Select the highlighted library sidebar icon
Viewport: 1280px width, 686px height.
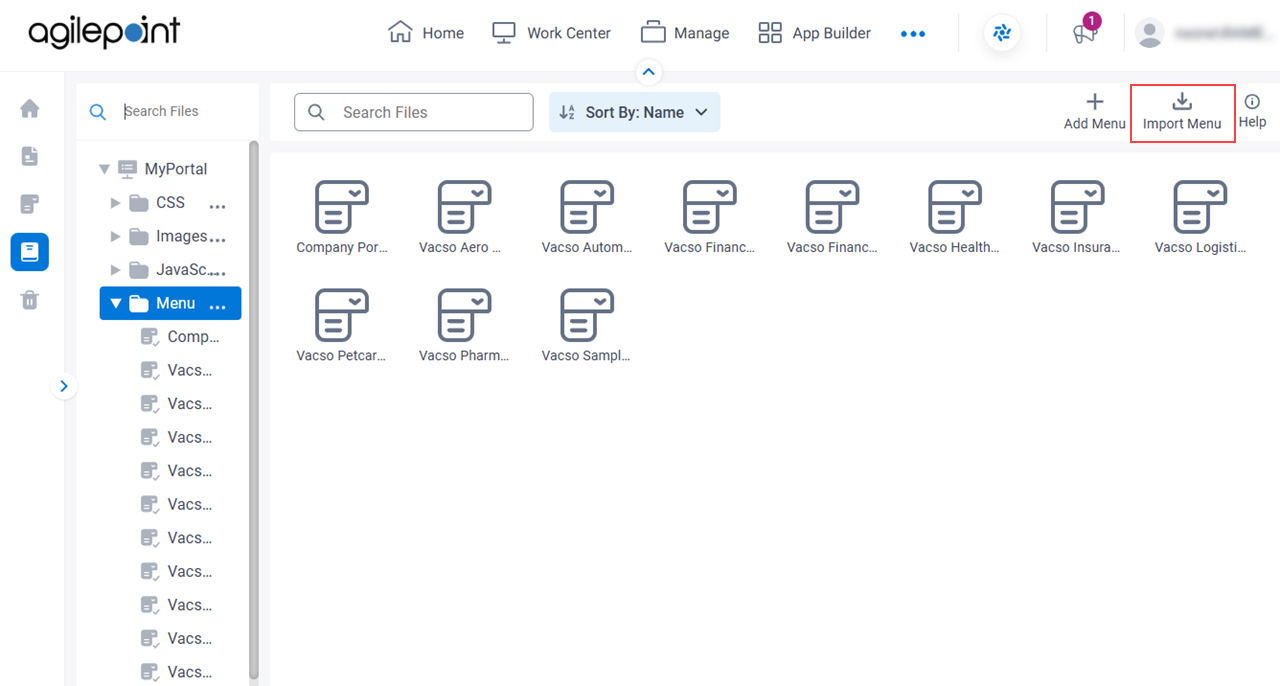point(30,252)
